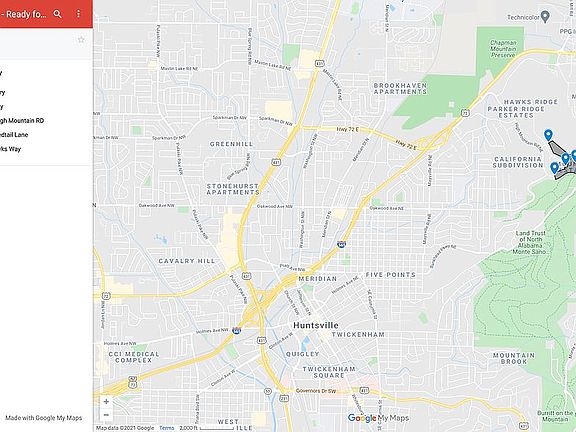Viewport: 576px width, 432px height.
Task: Zoom out with the minus button
Action: 106,415
